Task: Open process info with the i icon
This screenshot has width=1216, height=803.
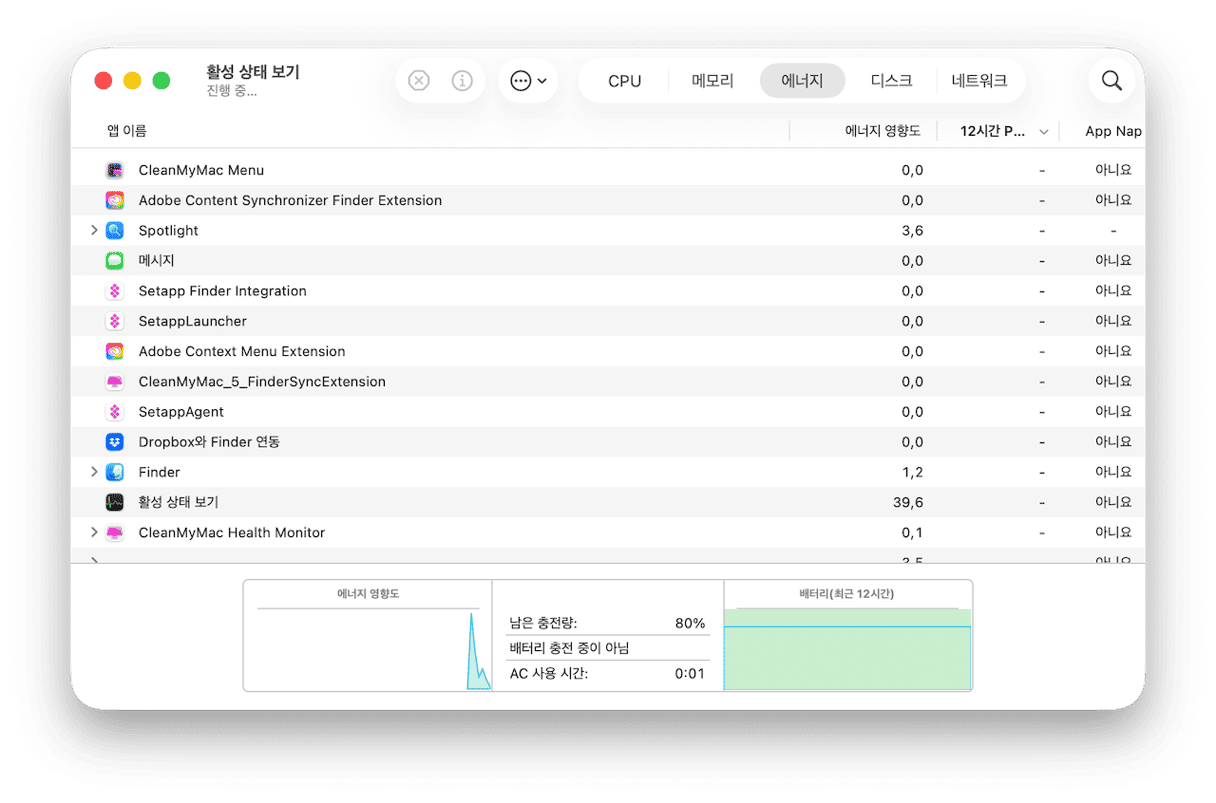Action: 462,81
